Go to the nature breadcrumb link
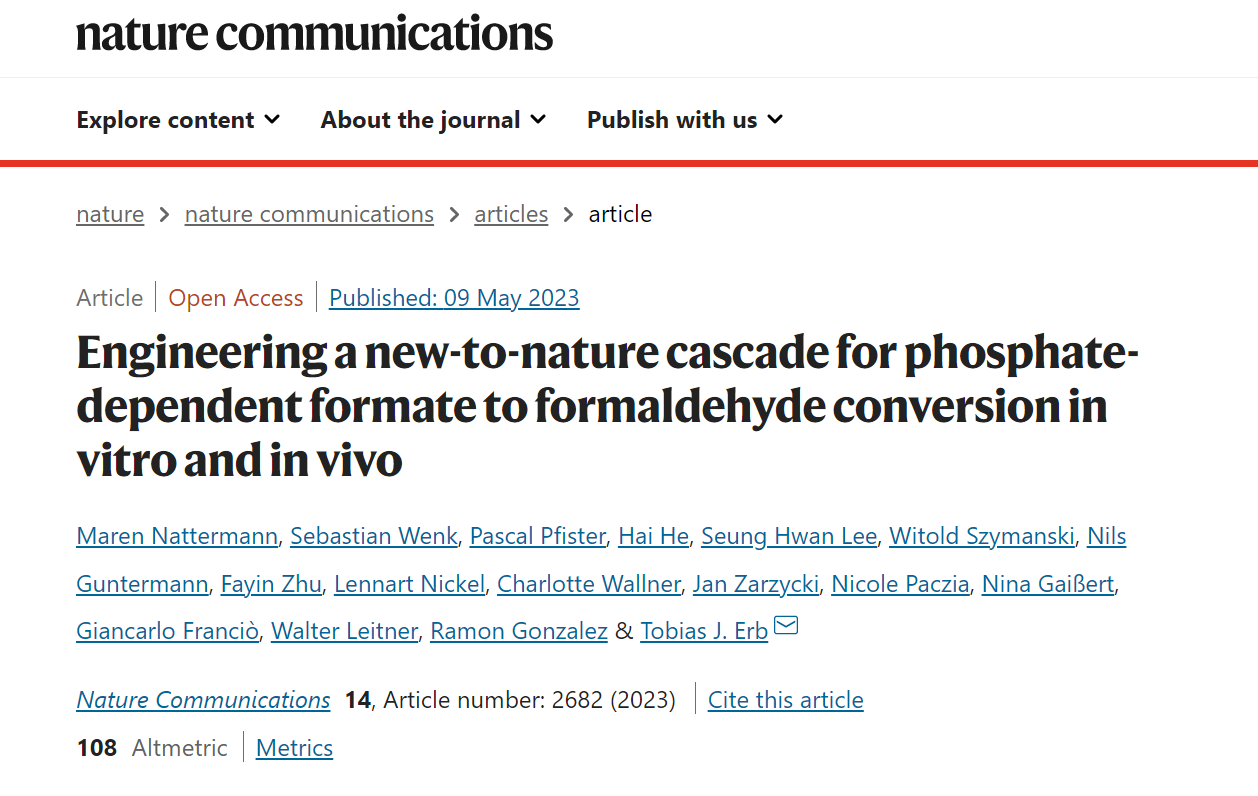Screen dimensions: 1258x796 pos(110,214)
